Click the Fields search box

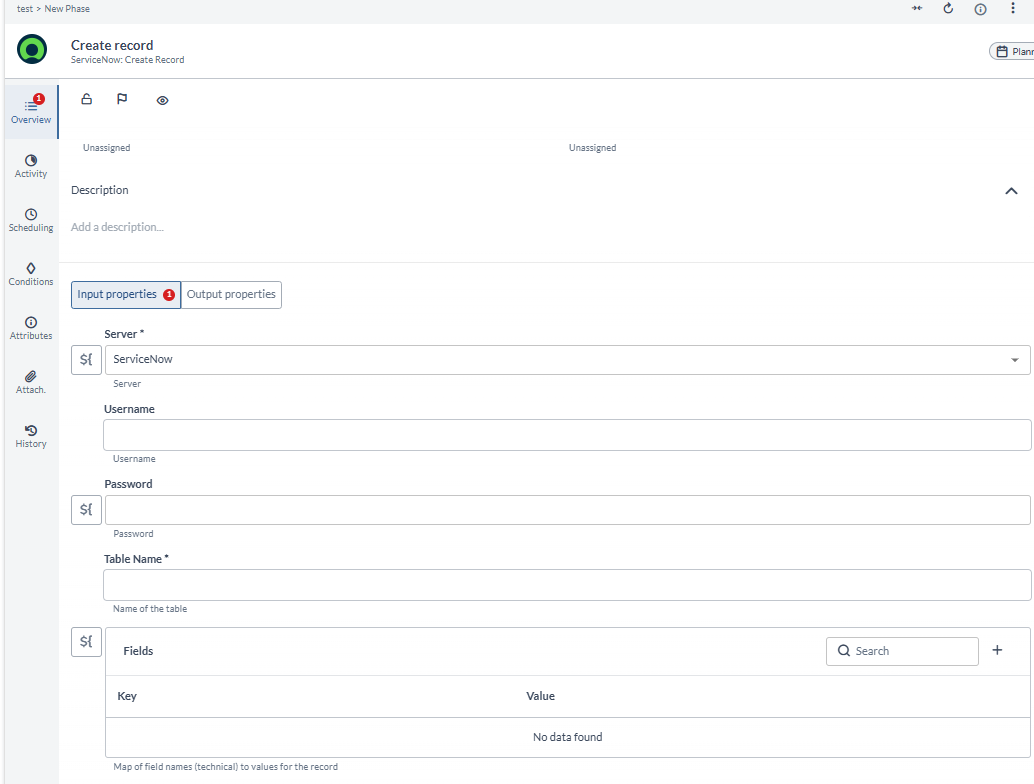click(901, 650)
